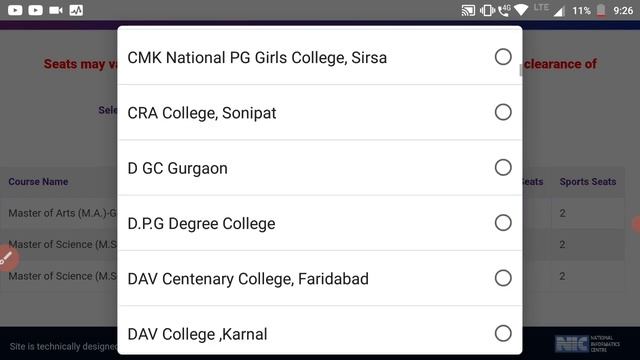This screenshot has height=360, width=640.
Task: Tap the red floating edit button
Action: [7, 258]
